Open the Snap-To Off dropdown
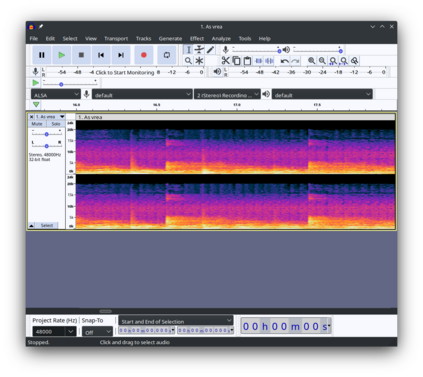The height and width of the screenshot is (377, 423). pyautogui.click(x=97, y=332)
